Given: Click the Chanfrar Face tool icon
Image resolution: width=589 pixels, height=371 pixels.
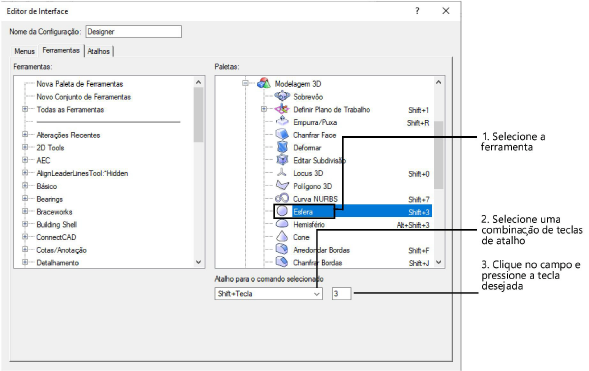Looking at the screenshot, I should tap(282, 134).
